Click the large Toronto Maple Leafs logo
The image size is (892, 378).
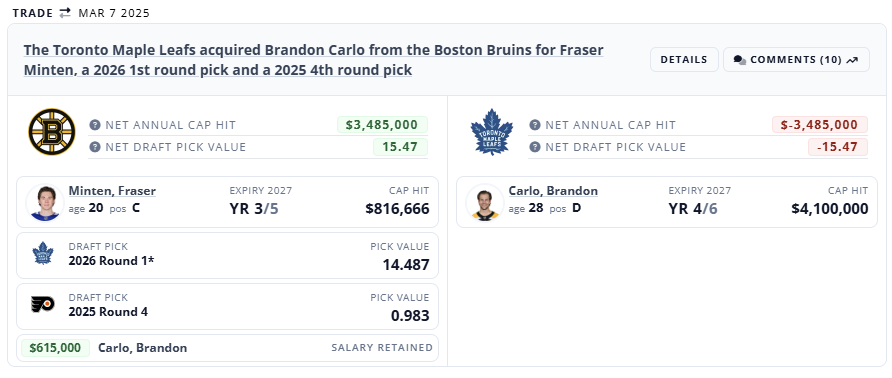coord(492,132)
